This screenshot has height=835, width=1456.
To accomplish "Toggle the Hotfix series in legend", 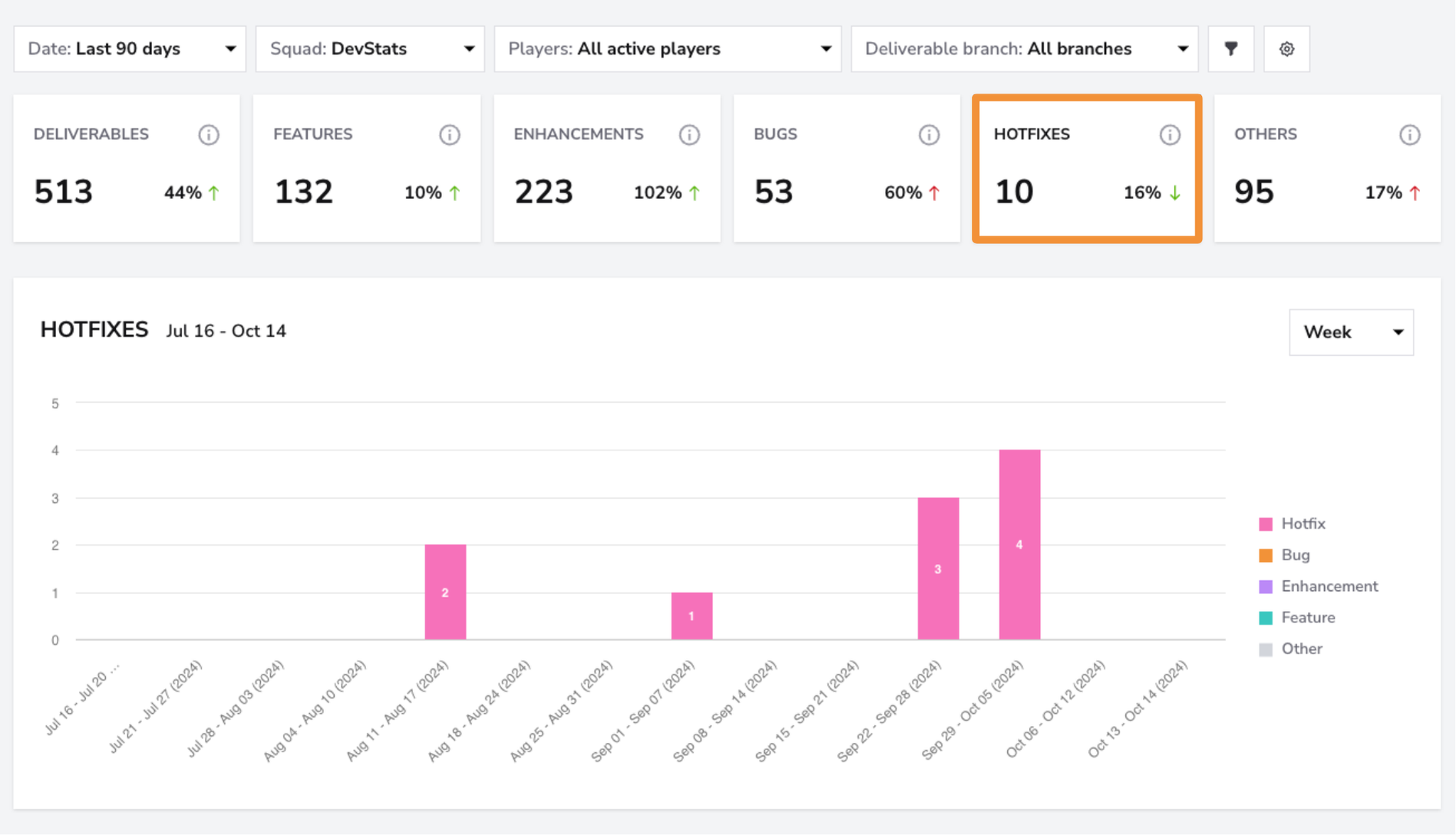I will [1293, 524].
